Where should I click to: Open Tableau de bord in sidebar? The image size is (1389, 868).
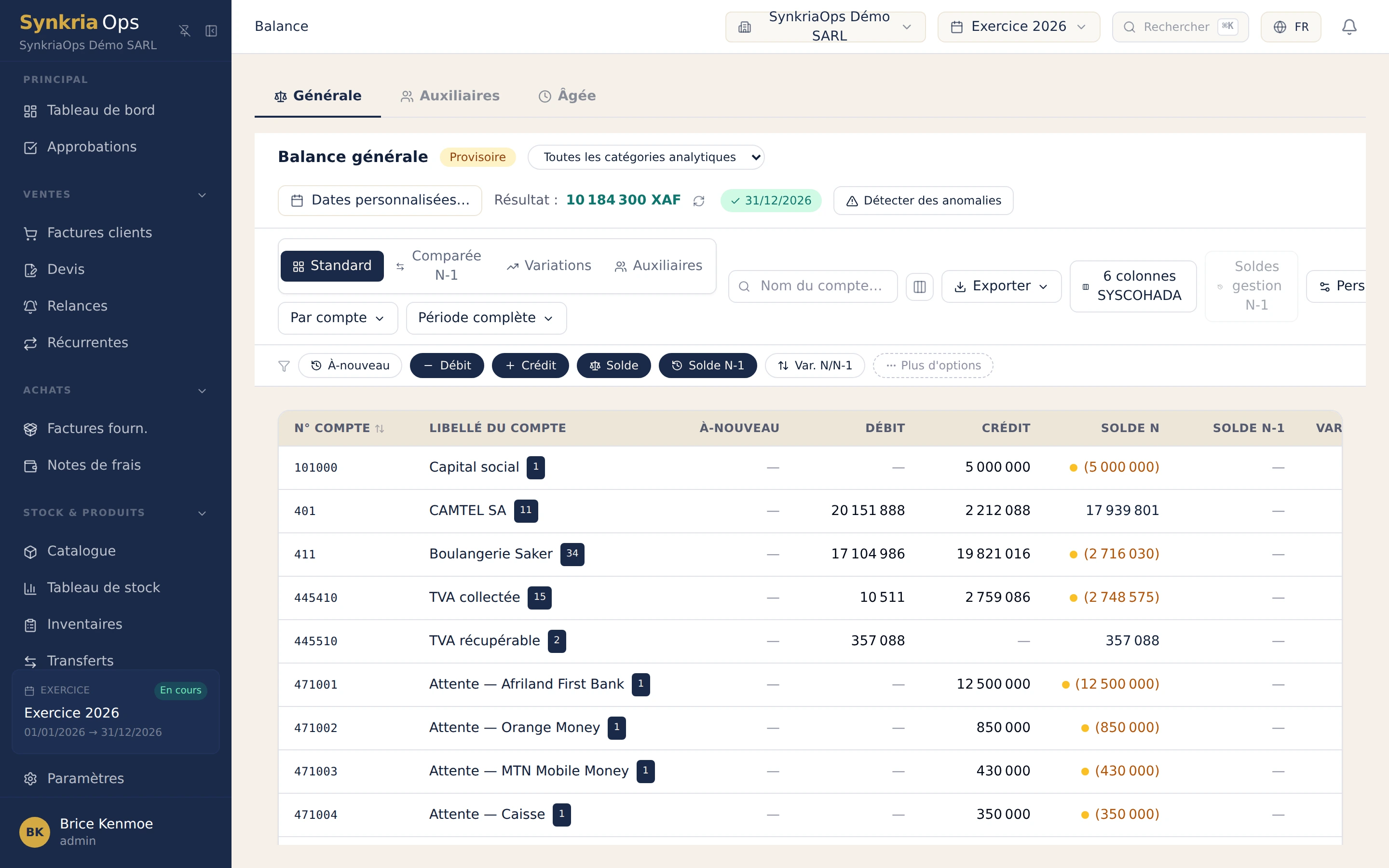[115, 110]
